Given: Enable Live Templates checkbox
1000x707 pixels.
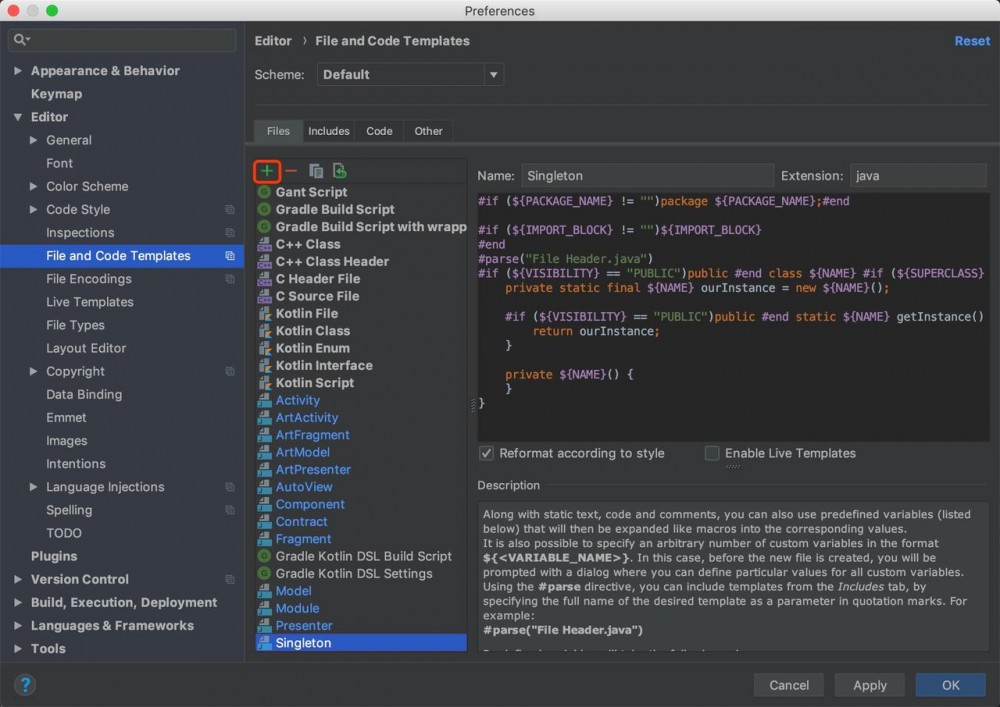Looking at the screenshot, I should [712, 453].
